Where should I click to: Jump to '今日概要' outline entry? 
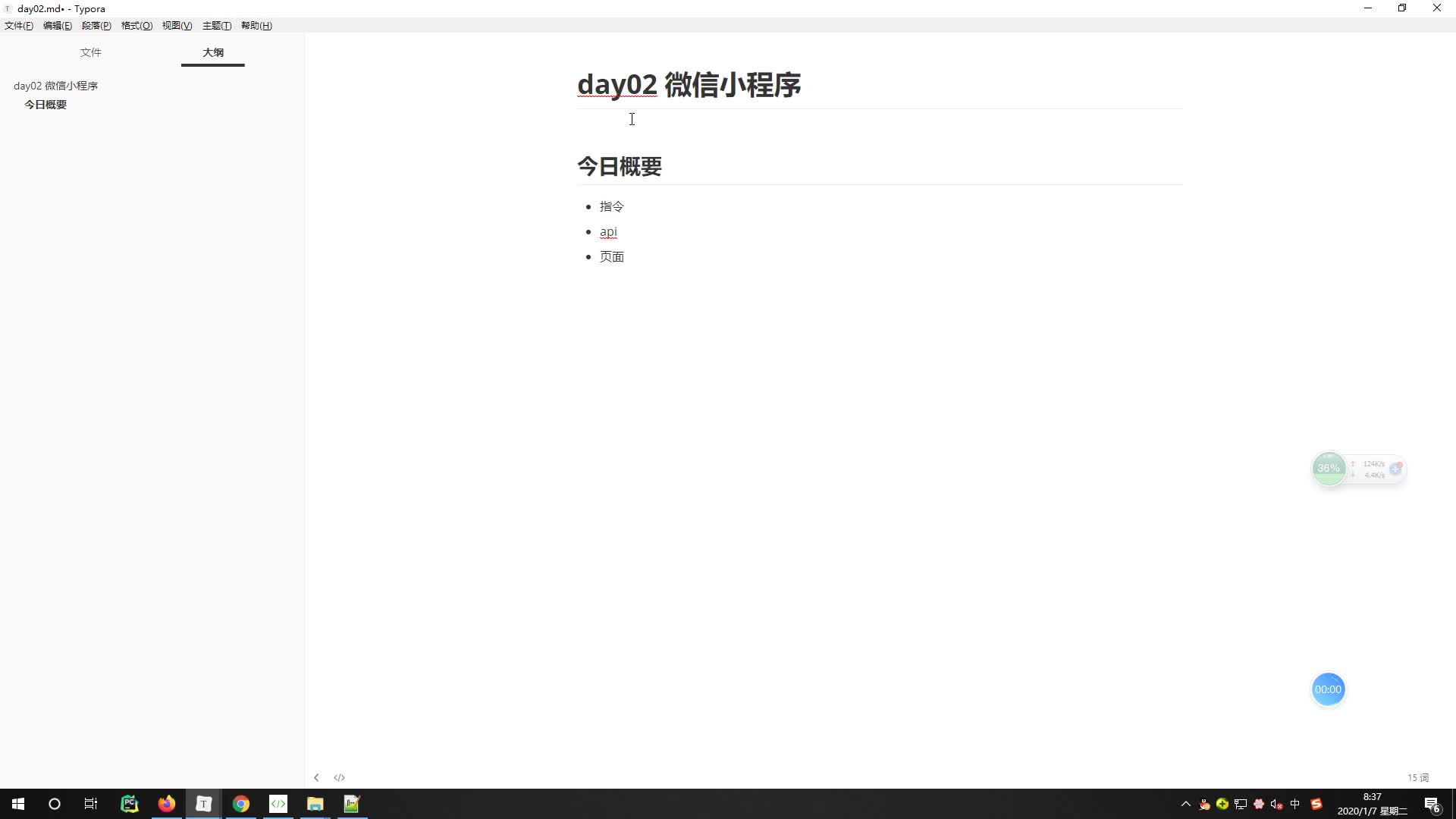(45, 105)
